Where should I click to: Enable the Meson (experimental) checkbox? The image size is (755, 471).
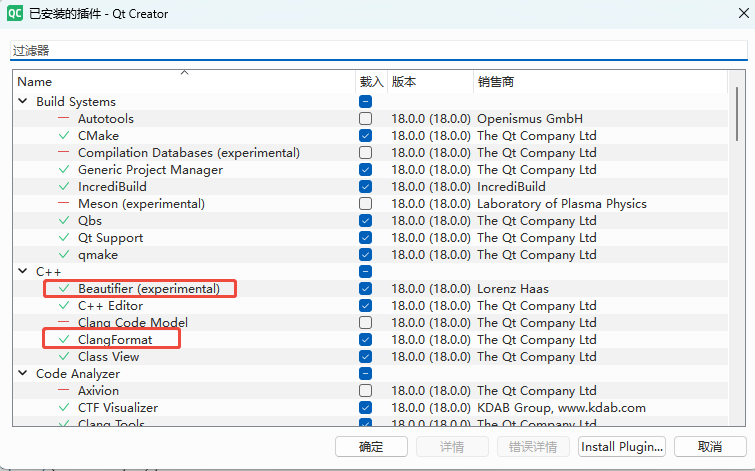[x=365, y=204]
